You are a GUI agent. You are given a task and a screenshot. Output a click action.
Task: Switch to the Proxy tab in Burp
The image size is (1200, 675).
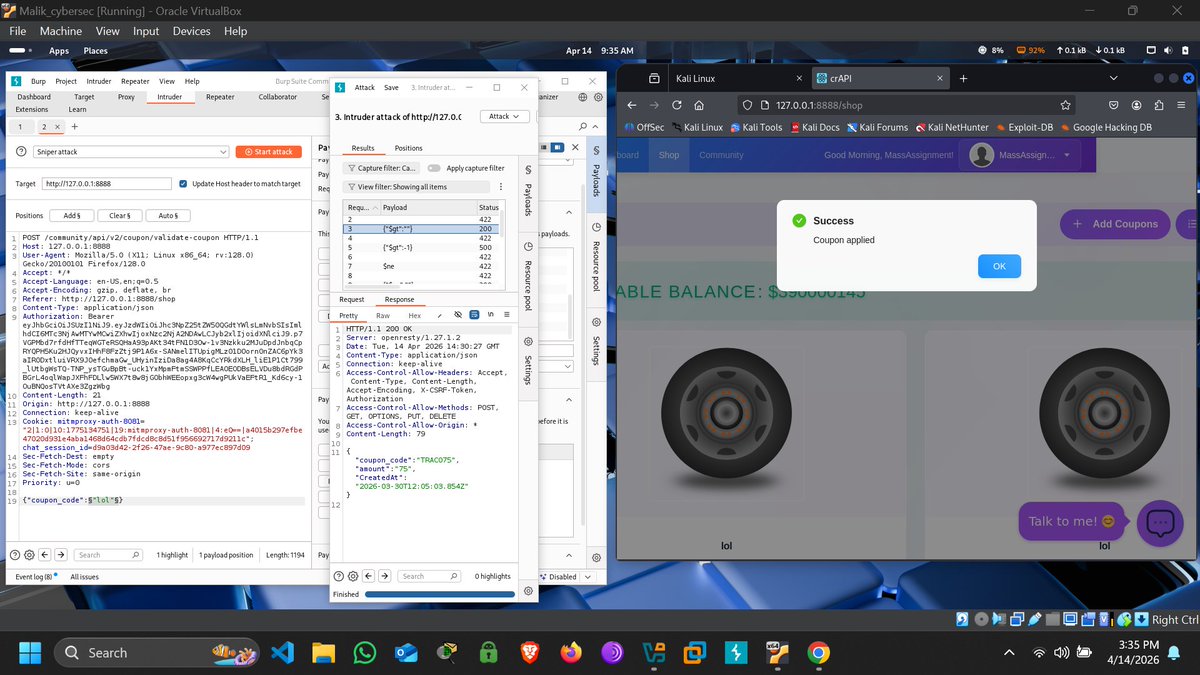[x=126, y=97]
